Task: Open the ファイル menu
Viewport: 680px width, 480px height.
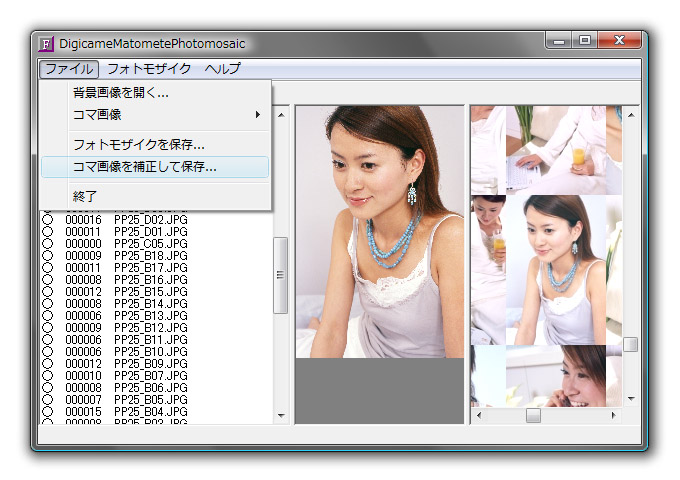Action: 69,69
